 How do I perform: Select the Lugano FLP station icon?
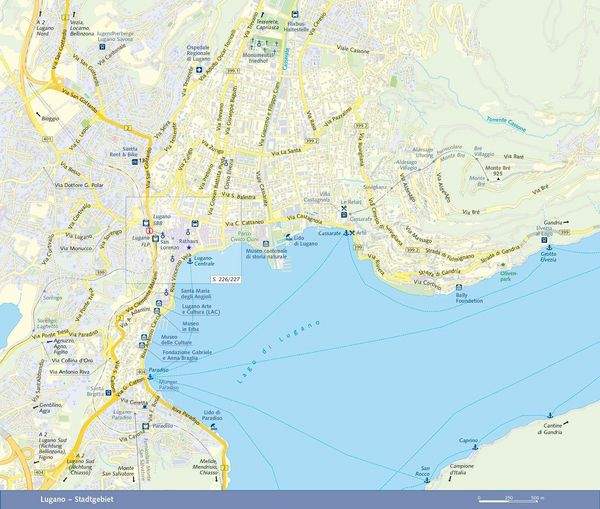[155, 239]
